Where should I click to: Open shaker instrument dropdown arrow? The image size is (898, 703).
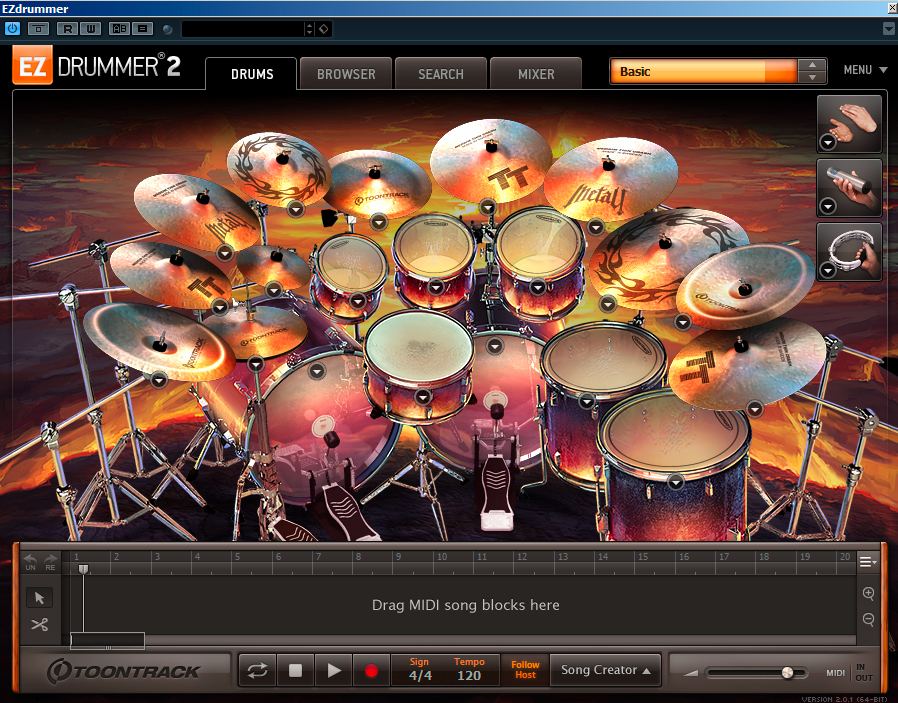click(827, 206)
